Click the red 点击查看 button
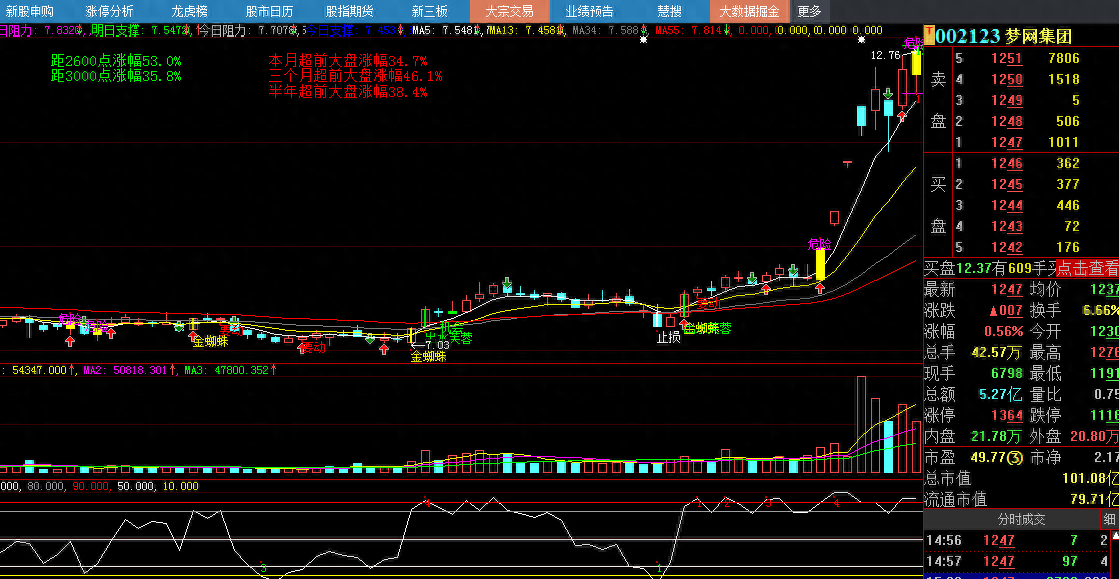The height and width of the screenshot is (579, 1119). click(1087, 268)
